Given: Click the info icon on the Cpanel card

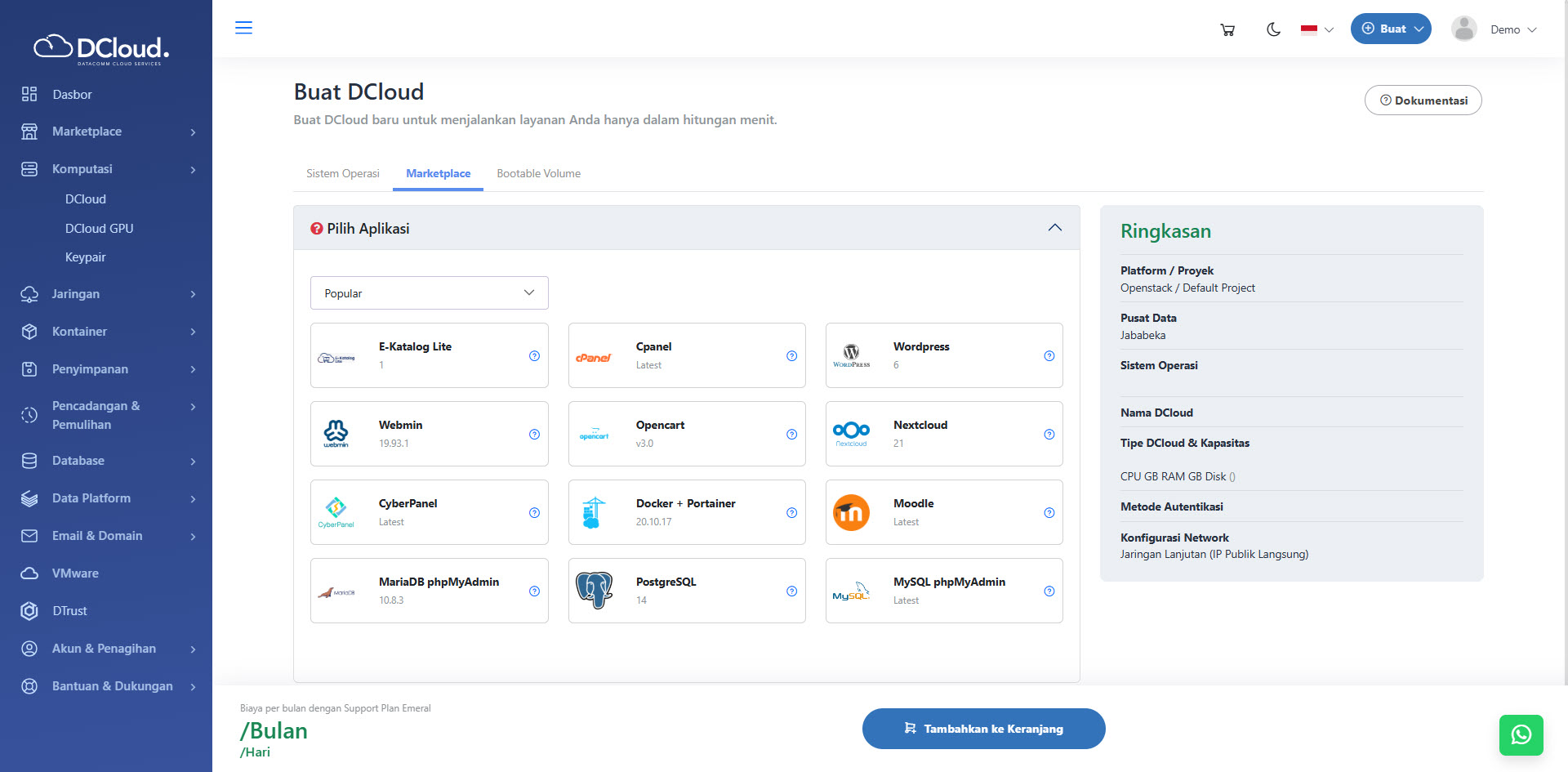Looking at the screenshot, I should (x=791, y=356).
